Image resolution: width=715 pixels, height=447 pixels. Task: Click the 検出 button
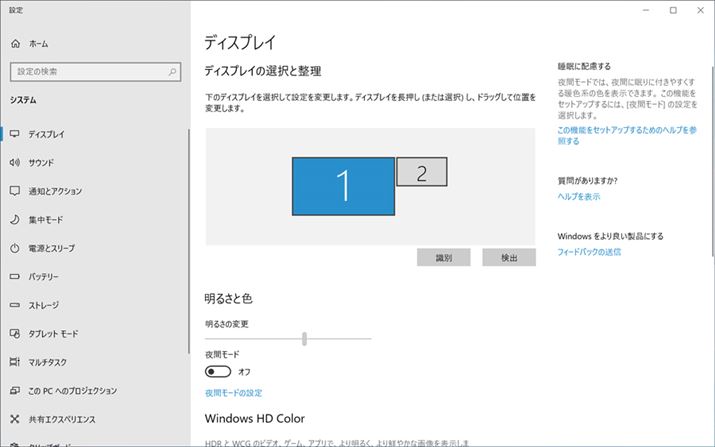(x=509, y=257)
